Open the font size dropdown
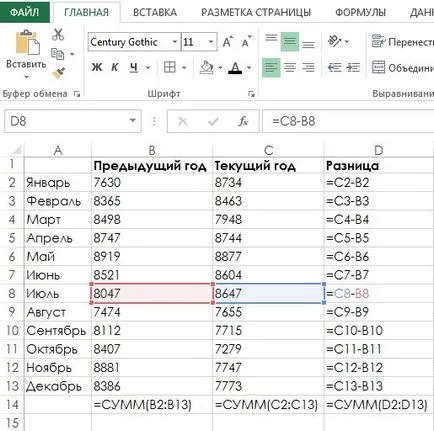Viewport: 434px width, 431px height. 211,42
